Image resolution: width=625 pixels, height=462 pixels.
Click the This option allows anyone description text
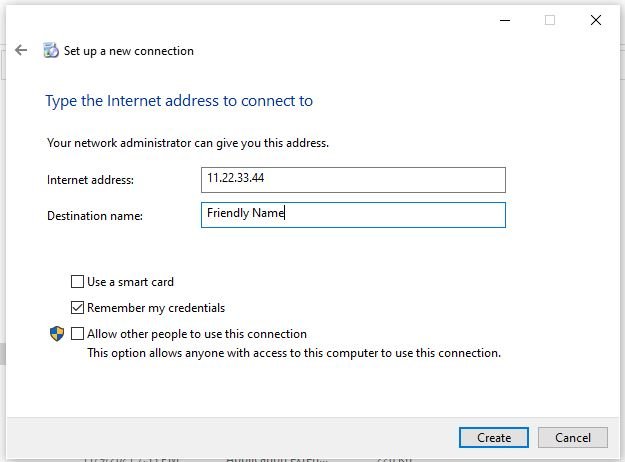(293, 353)
